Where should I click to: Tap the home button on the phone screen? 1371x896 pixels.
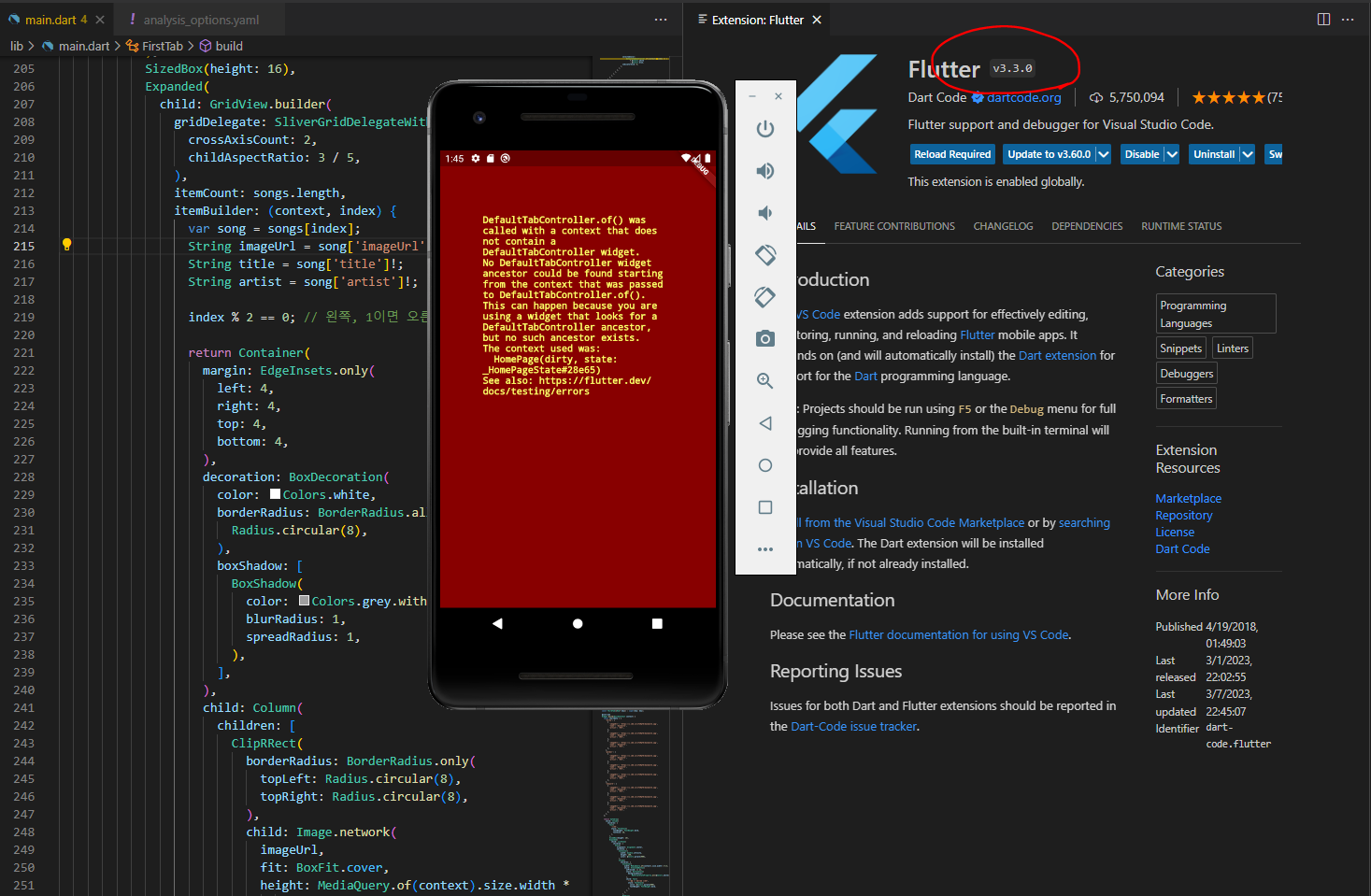pyautogui.click(x=578, y=623)
